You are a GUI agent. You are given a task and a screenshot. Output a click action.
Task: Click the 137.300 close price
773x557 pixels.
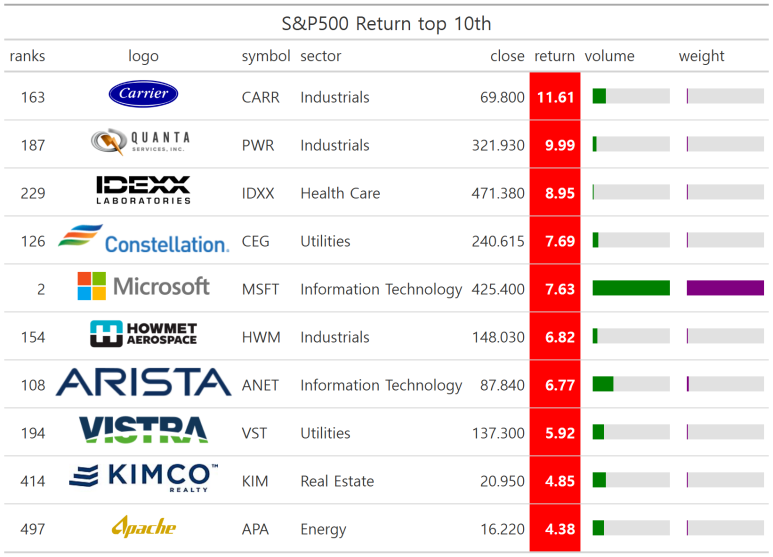(x=498, y=433)
